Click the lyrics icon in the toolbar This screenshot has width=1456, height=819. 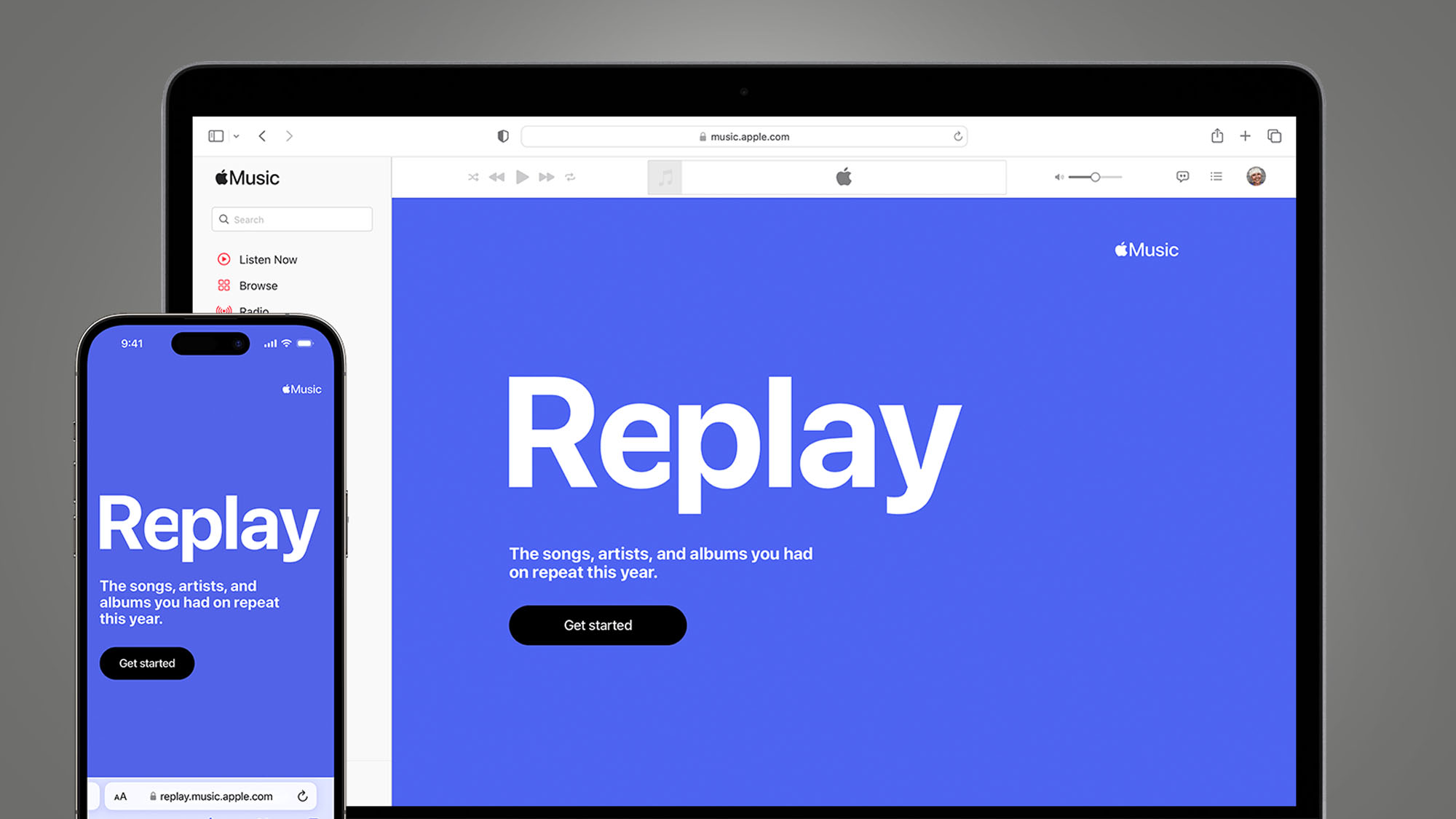1183,177
